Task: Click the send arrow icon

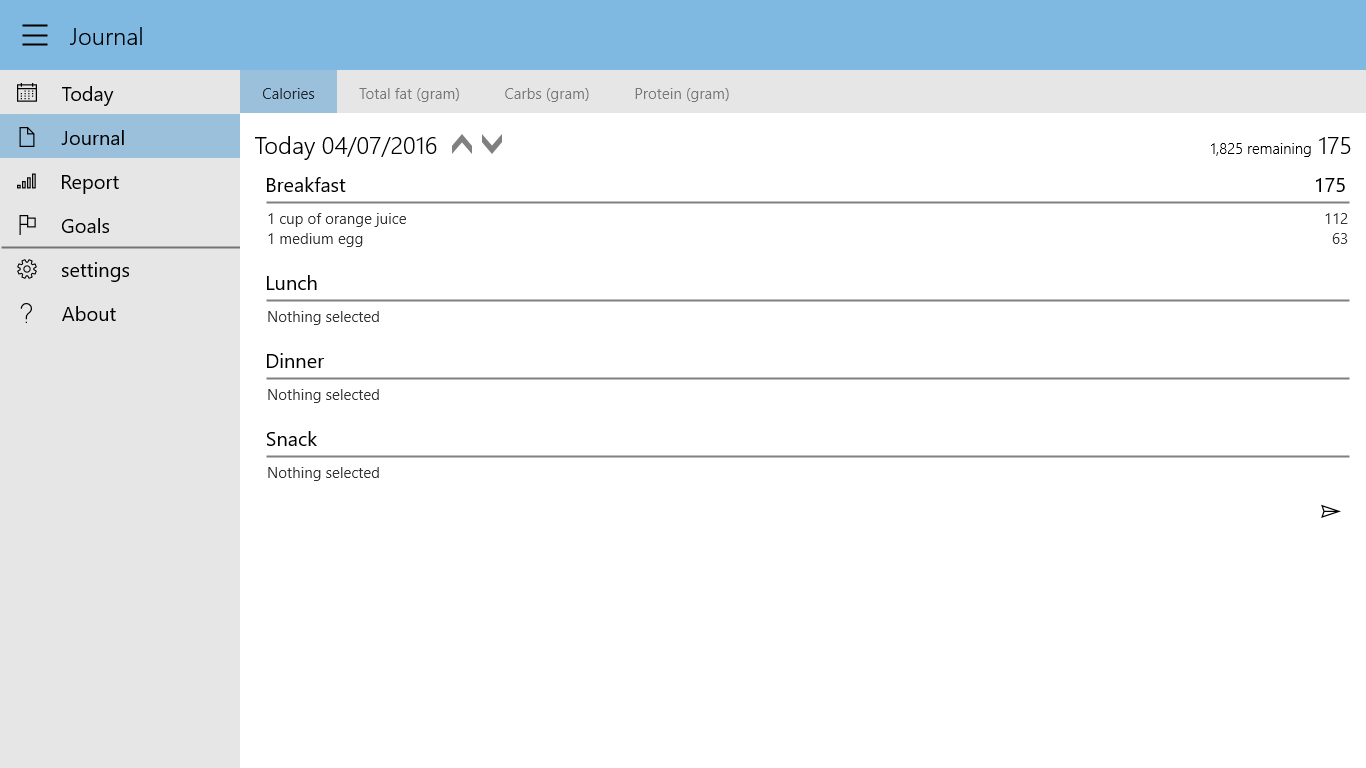Action: (x=1329, y=512)
